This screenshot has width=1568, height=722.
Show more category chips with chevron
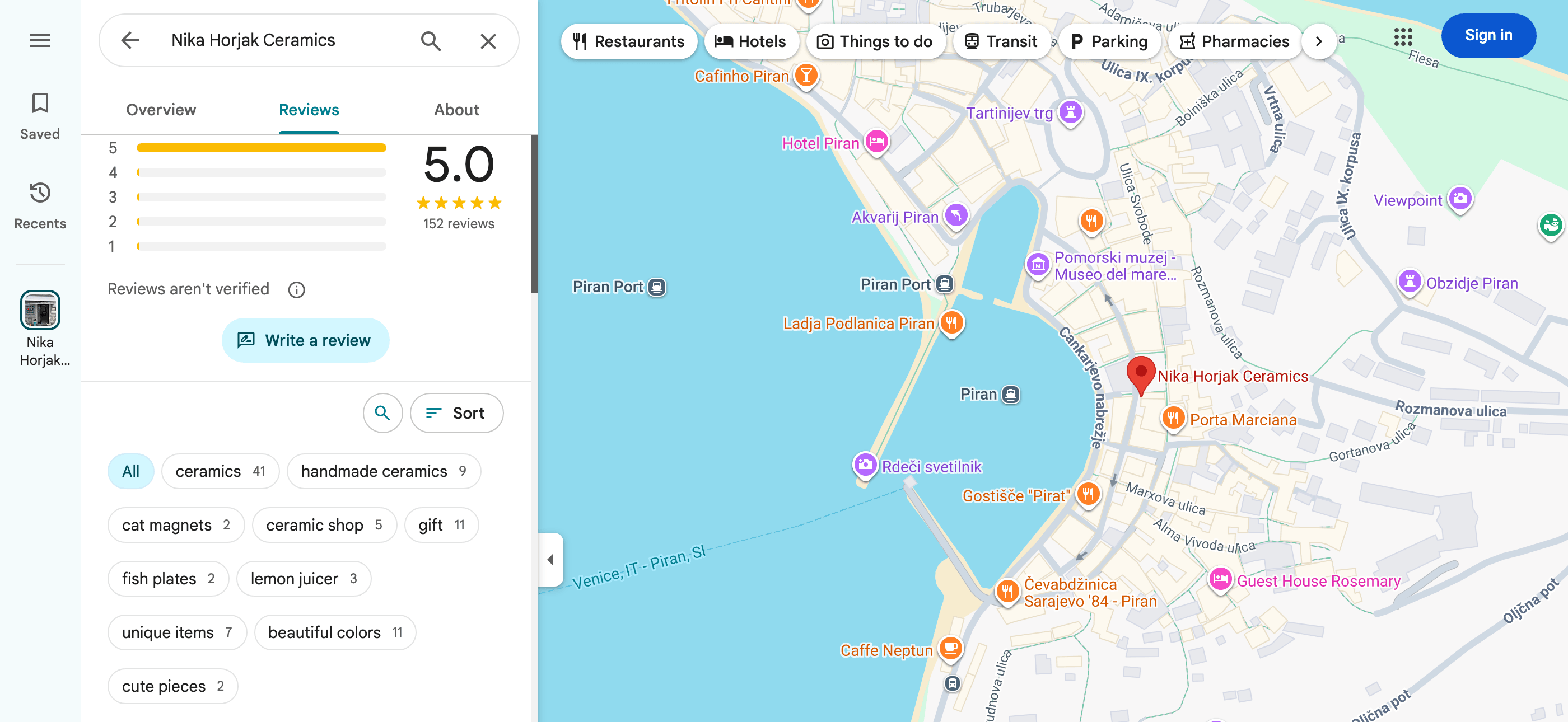pyautogui.click(x=1318, y=41)
